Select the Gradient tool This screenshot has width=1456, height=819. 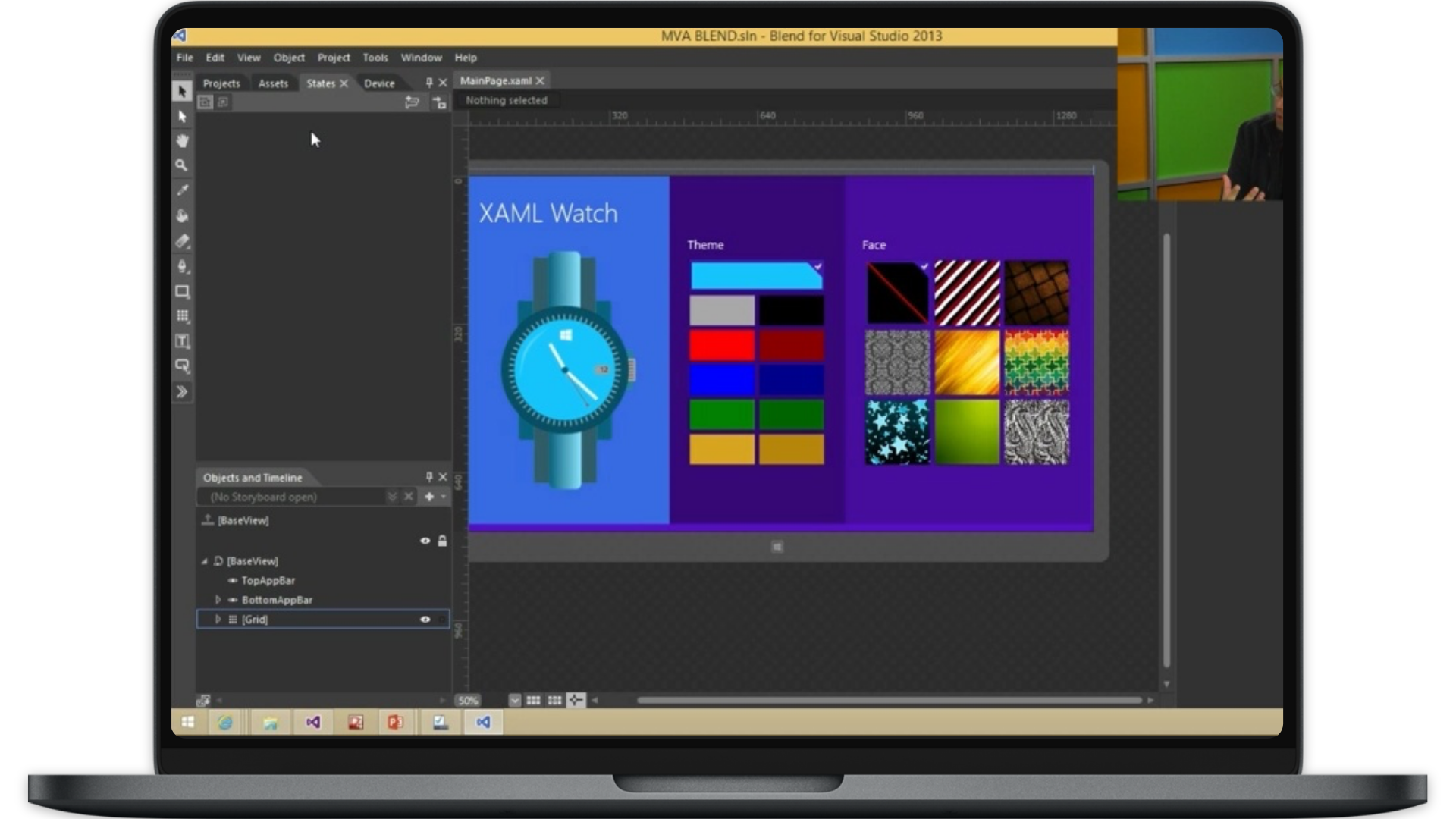pyautogui.click(x=182, y=241)
